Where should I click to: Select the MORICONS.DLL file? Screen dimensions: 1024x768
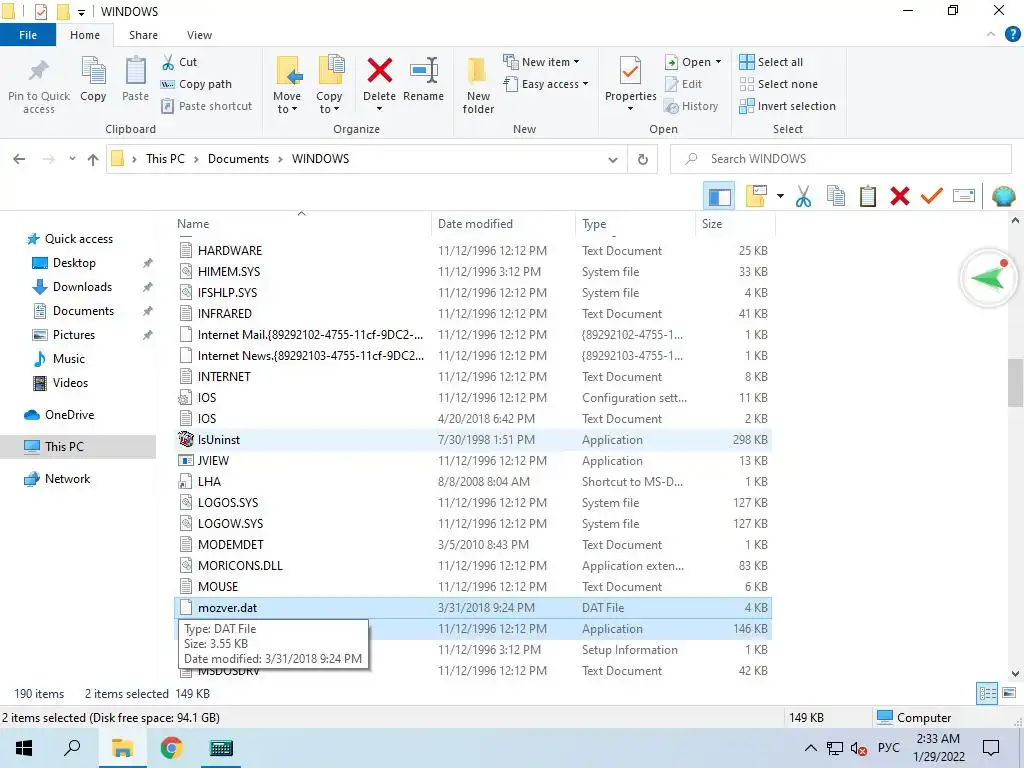[x=473, y=566]
